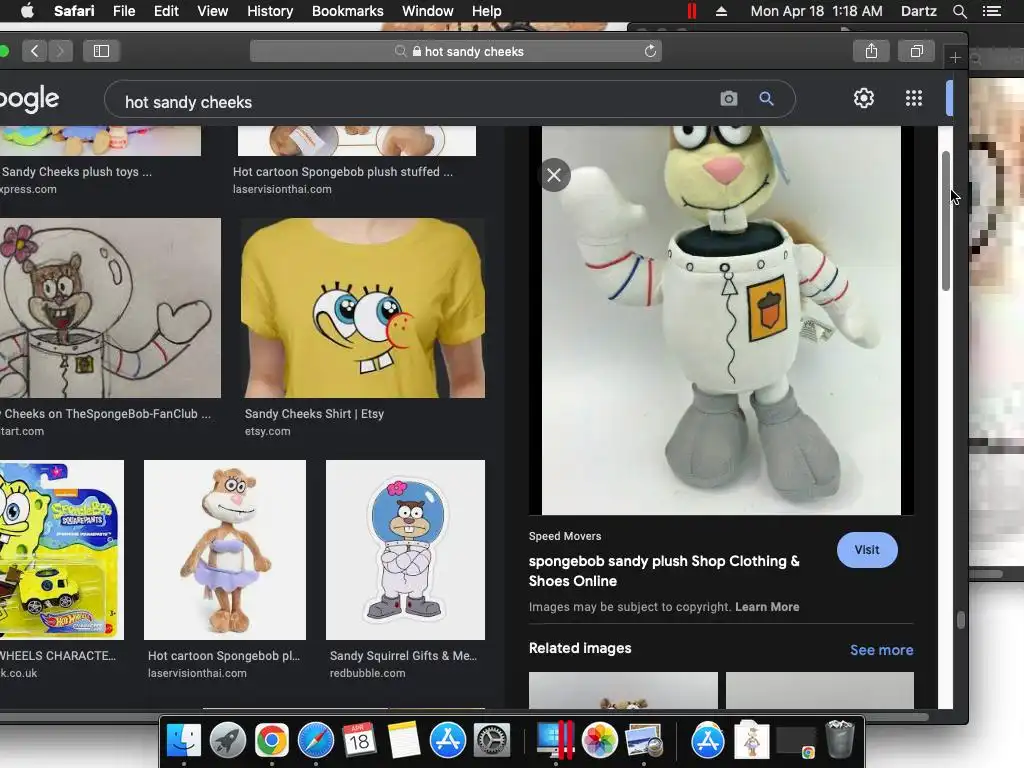The image size is (1024, 768).
Task: Go back with Safari's back arrow
Action: [35, 51]
